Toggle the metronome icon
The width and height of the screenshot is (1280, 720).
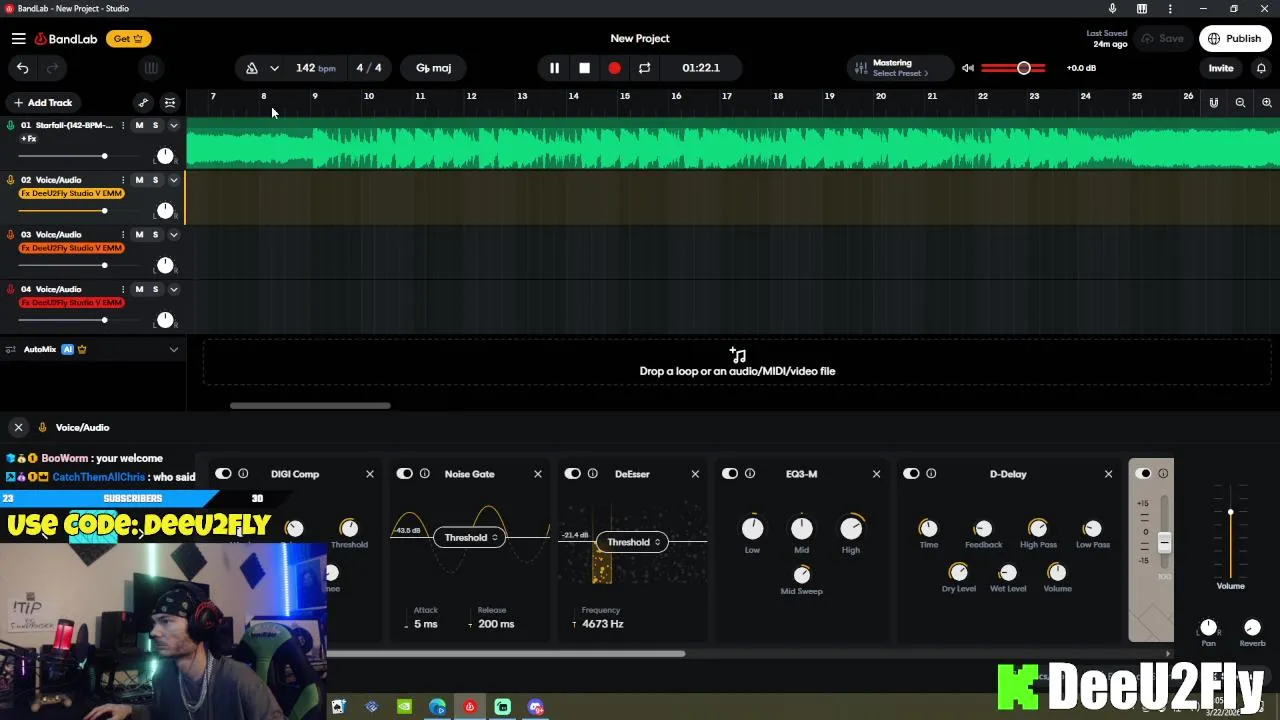point(252,68)
